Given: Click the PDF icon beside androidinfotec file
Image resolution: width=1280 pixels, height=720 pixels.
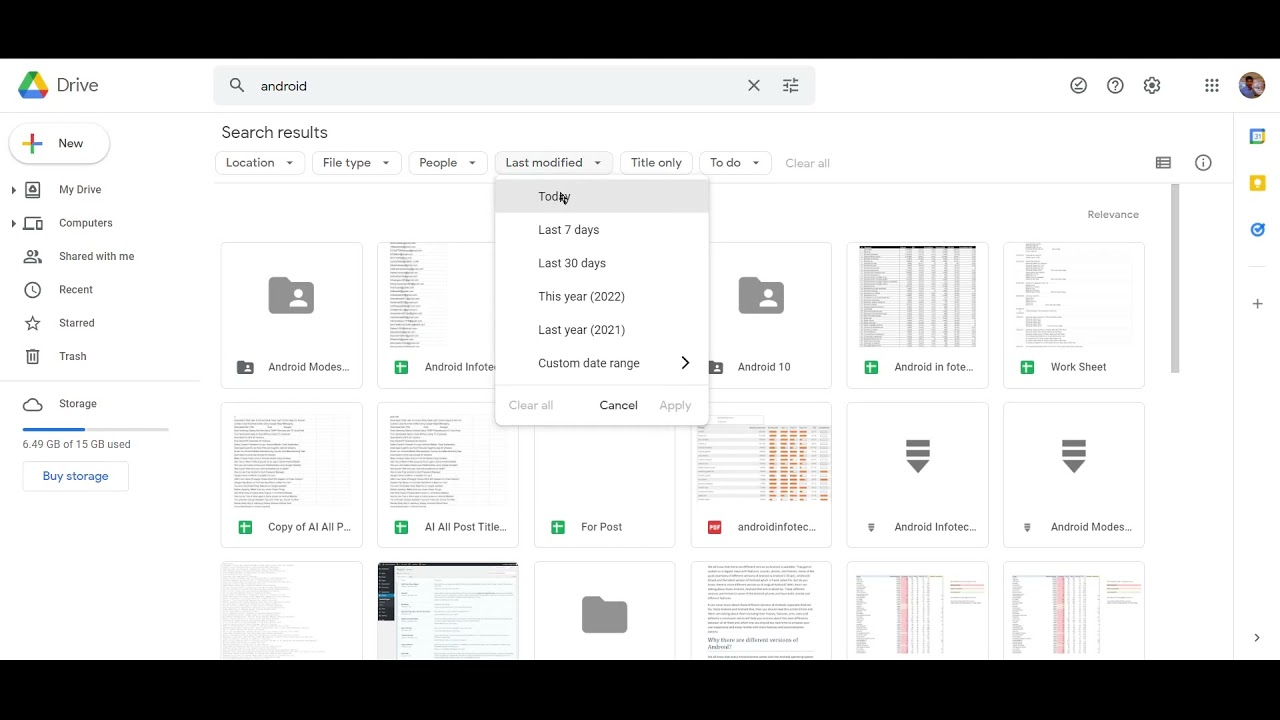Looking at the screenshot, I should coord(714,527).
